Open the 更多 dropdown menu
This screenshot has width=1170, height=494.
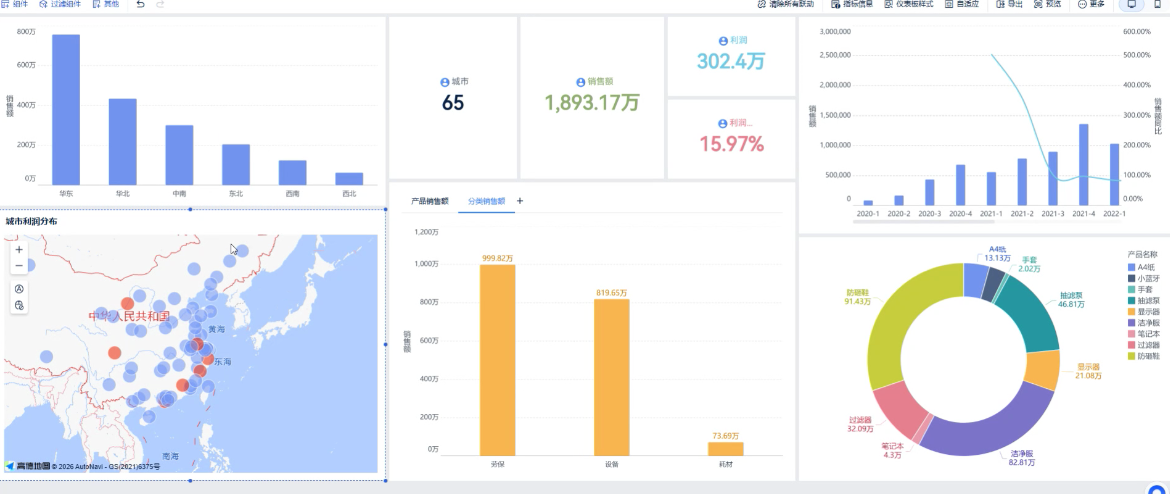(x=1091, y=4)
